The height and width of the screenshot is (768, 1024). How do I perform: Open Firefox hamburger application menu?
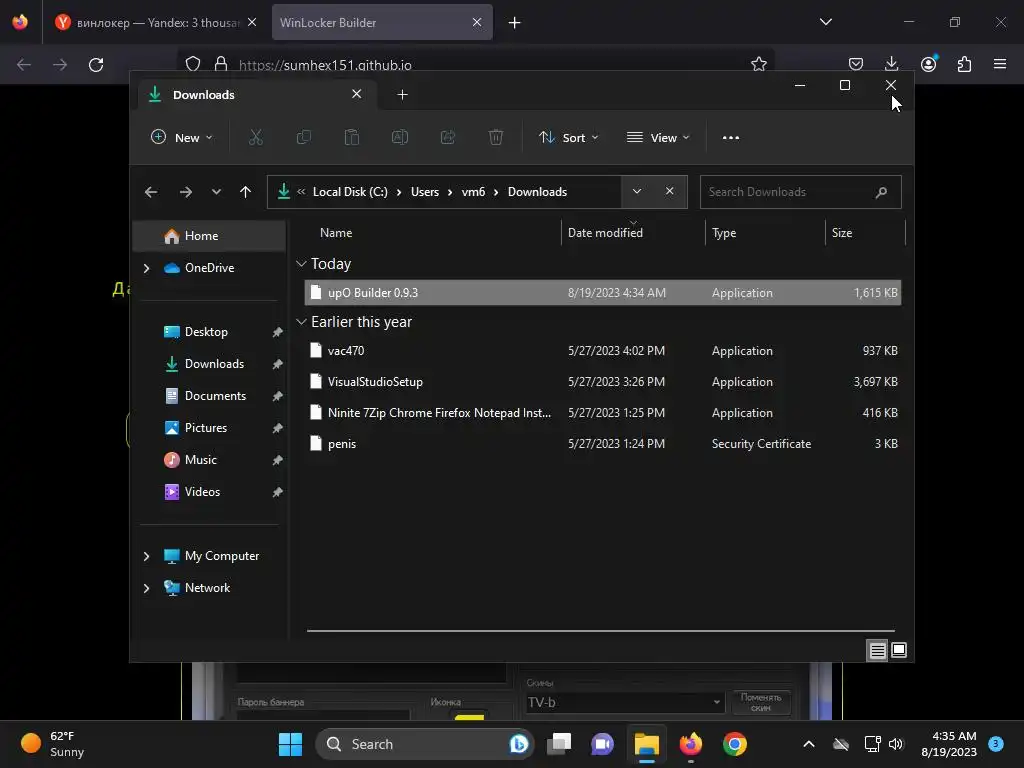point(1000,64)
